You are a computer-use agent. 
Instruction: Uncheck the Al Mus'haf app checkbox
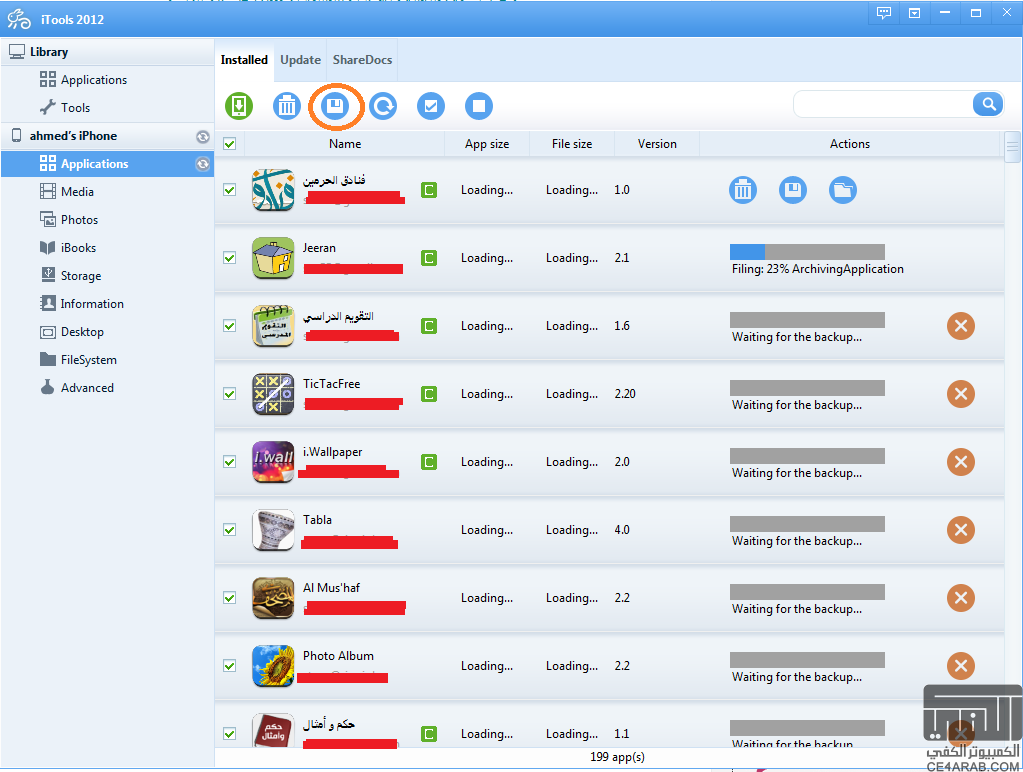230,598
